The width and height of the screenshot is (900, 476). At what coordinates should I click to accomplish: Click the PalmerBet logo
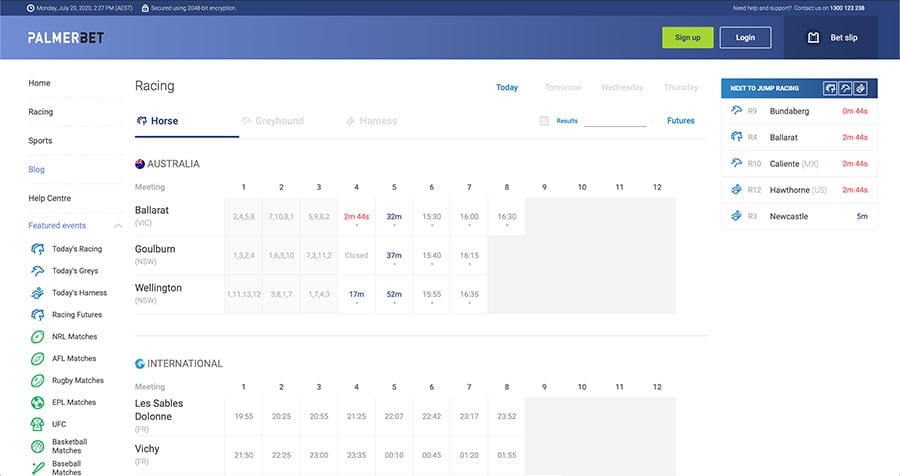tap(66, 38)
